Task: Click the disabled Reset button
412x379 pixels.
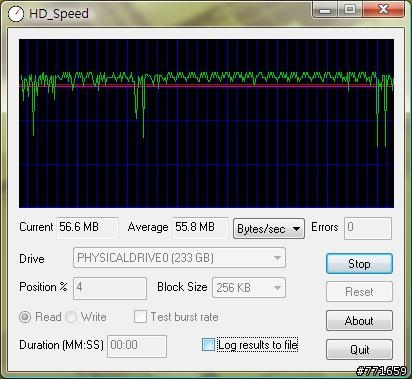Action: pos(359,292)
